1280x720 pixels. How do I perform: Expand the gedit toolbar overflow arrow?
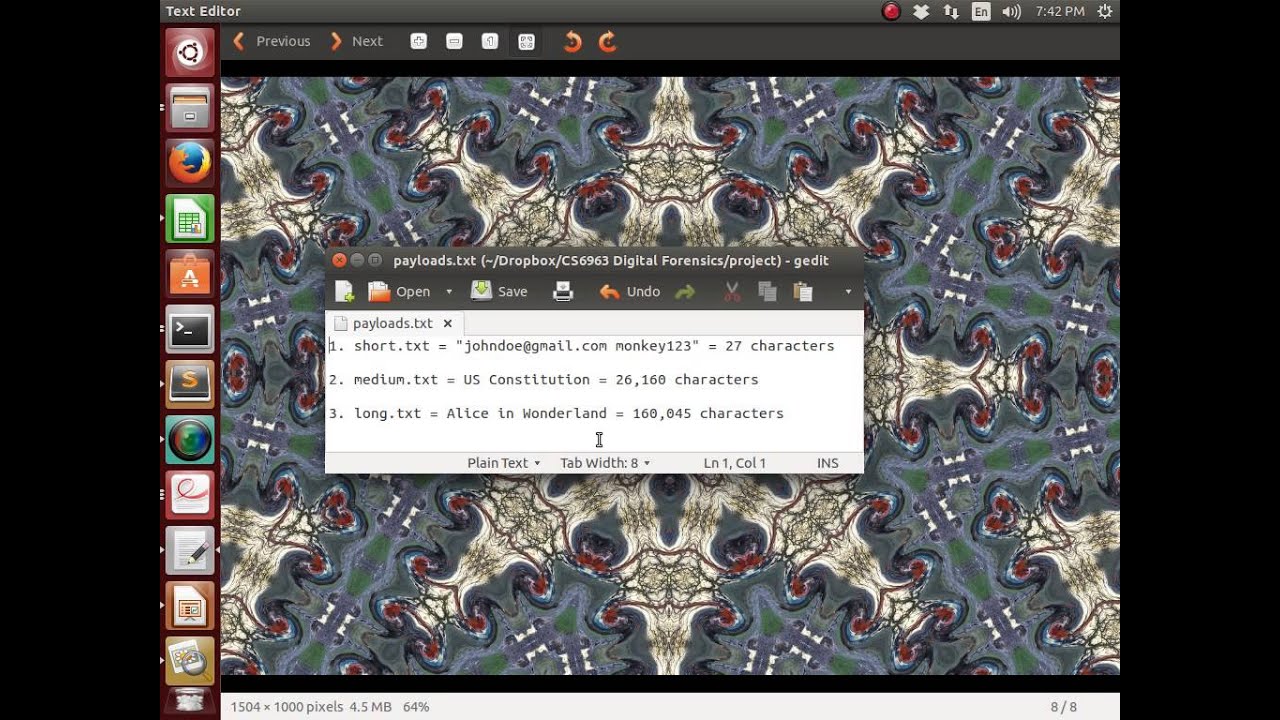pyautogui.click(x=848, y=292)
